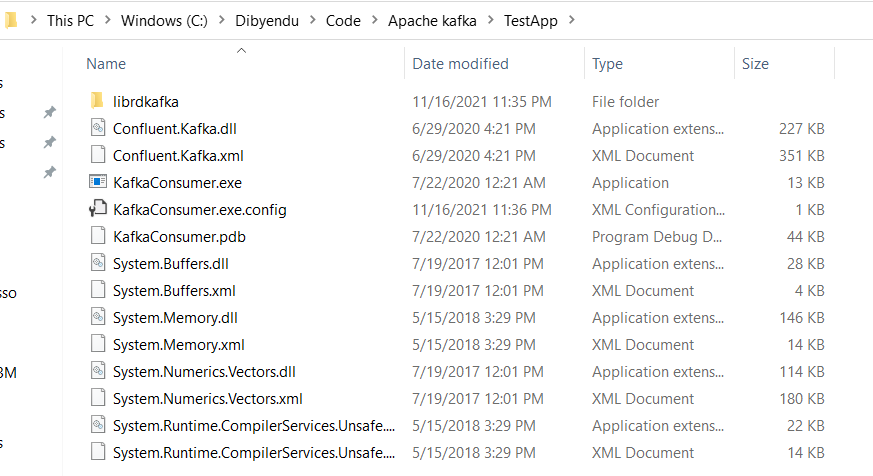Expand the chevron after This PC
Image resolution: width=873 pixels, height=476 pixels.
pos(108,21)
